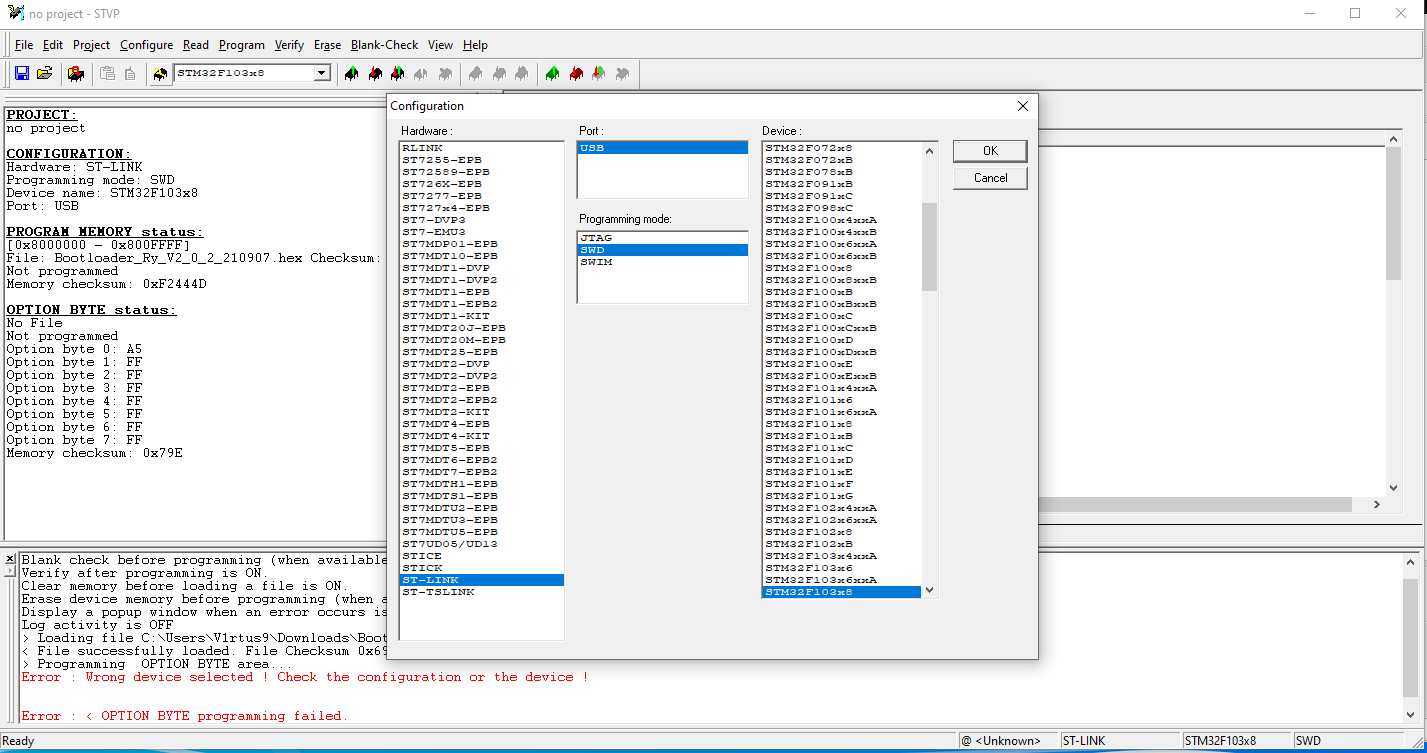Click the Save file icon in toolbar

click(22, 73)
